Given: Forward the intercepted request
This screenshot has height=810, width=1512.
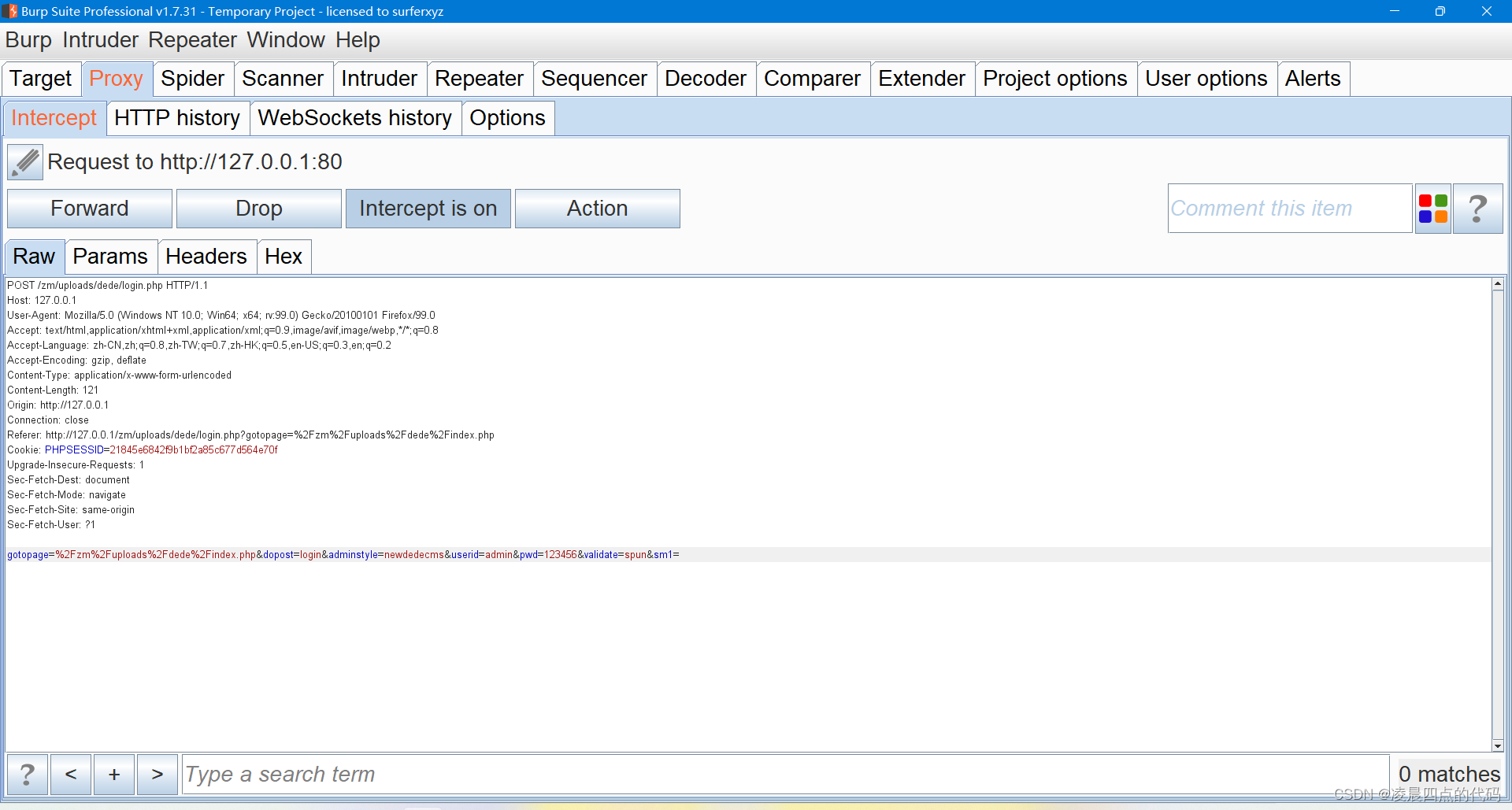Looking at the screenshot, I should 90,209.
